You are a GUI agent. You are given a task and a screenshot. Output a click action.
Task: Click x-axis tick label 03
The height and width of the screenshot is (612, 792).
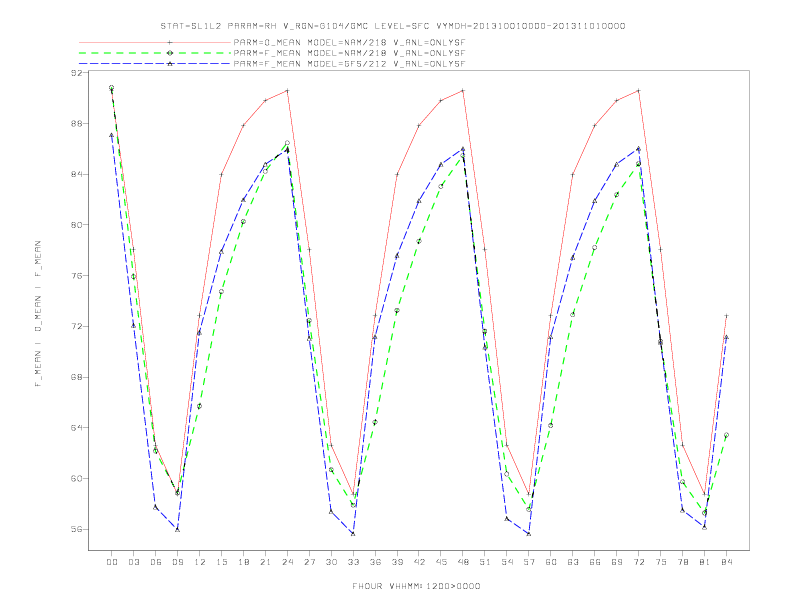point(133,562)
